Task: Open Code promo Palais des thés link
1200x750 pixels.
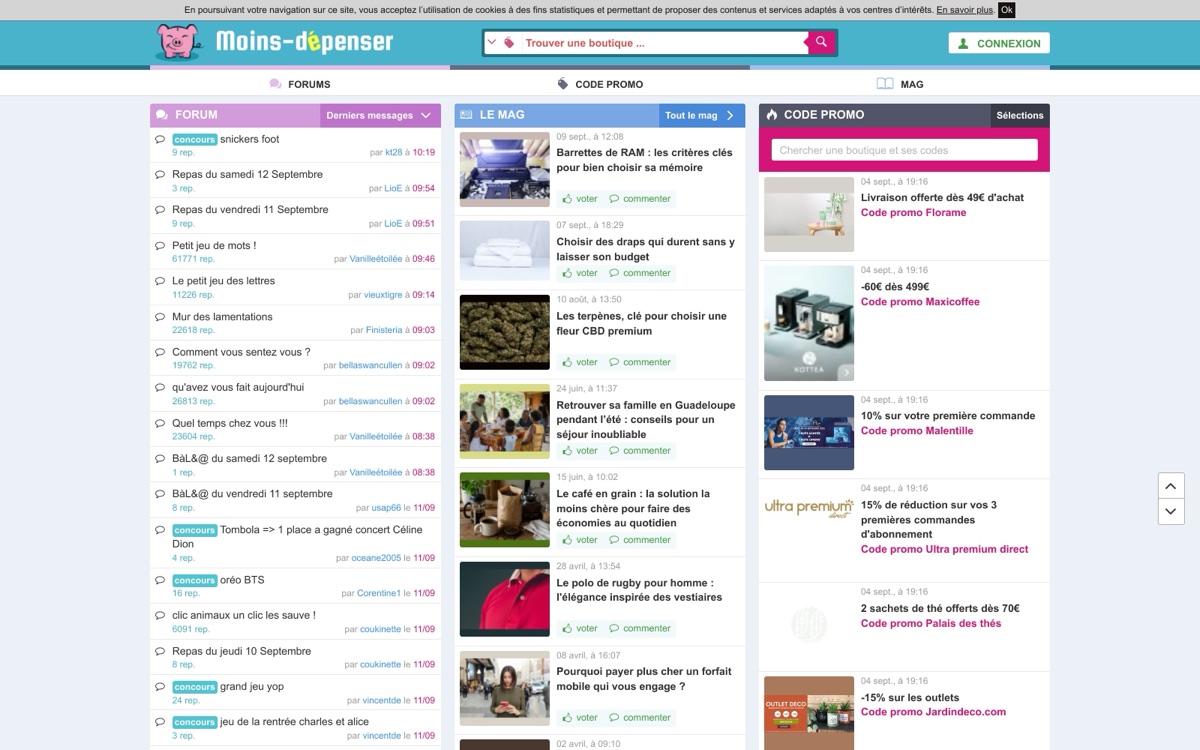Action: tap(931, 623)
